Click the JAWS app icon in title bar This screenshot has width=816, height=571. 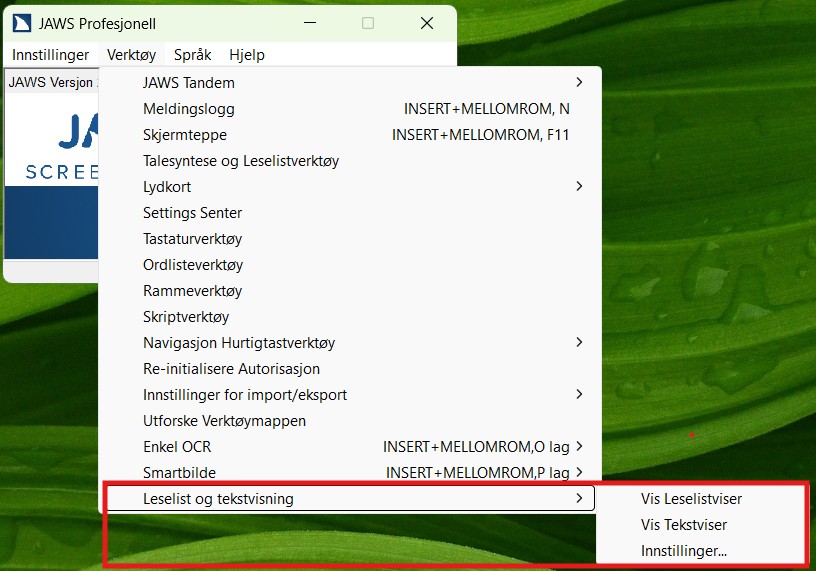point(21,23)
